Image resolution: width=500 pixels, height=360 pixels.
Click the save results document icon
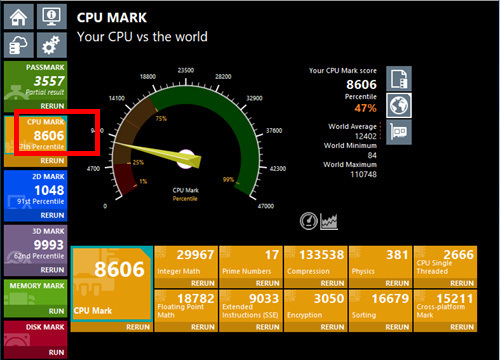point(399,79)
